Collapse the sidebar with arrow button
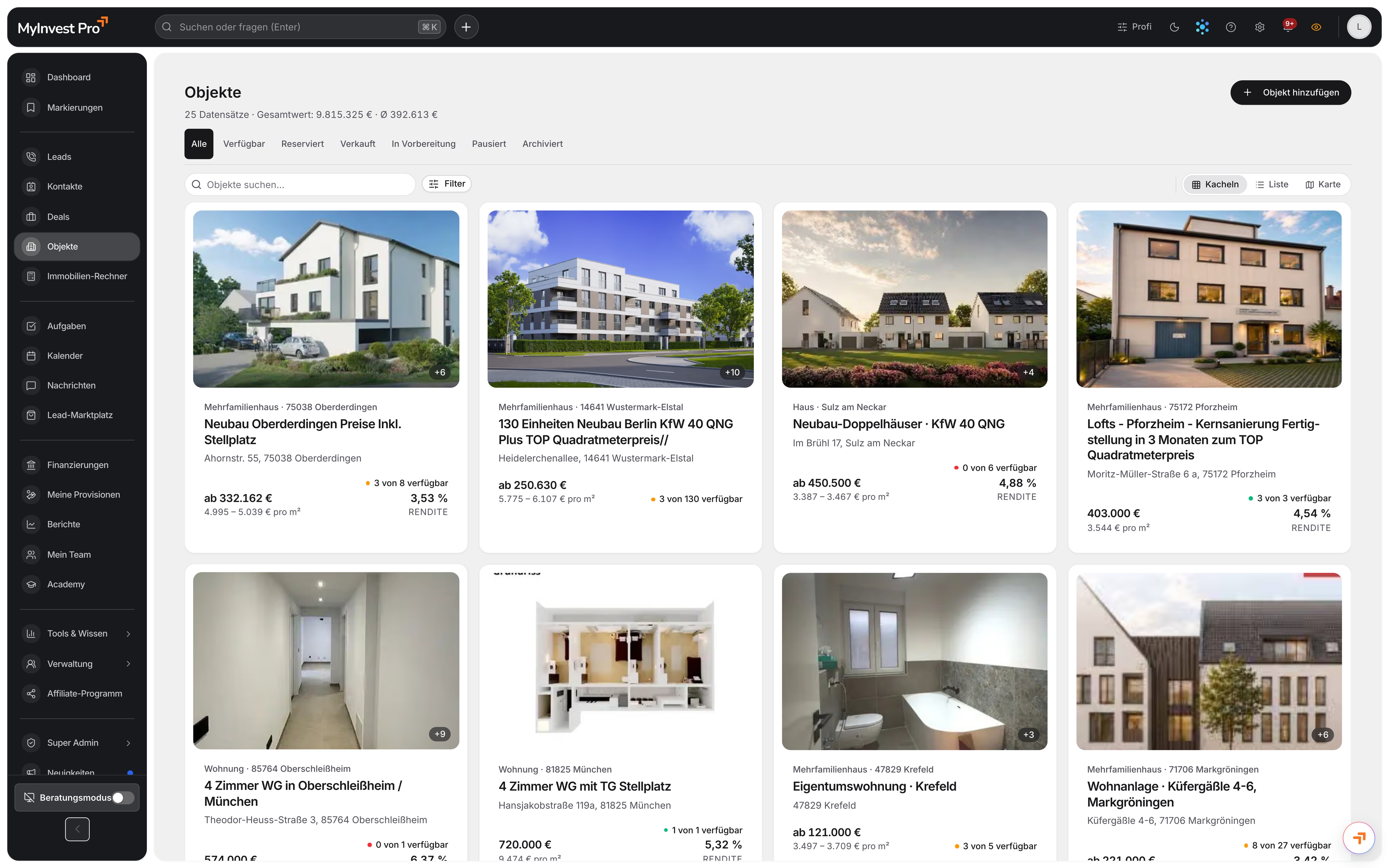This screenshot has width=1389, height=868. click(x=77, y=829)
